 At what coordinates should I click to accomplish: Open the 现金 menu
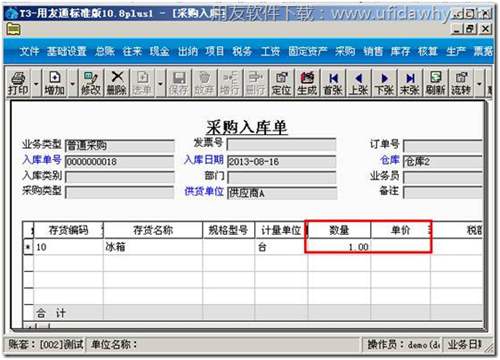[x=160, y=51]
